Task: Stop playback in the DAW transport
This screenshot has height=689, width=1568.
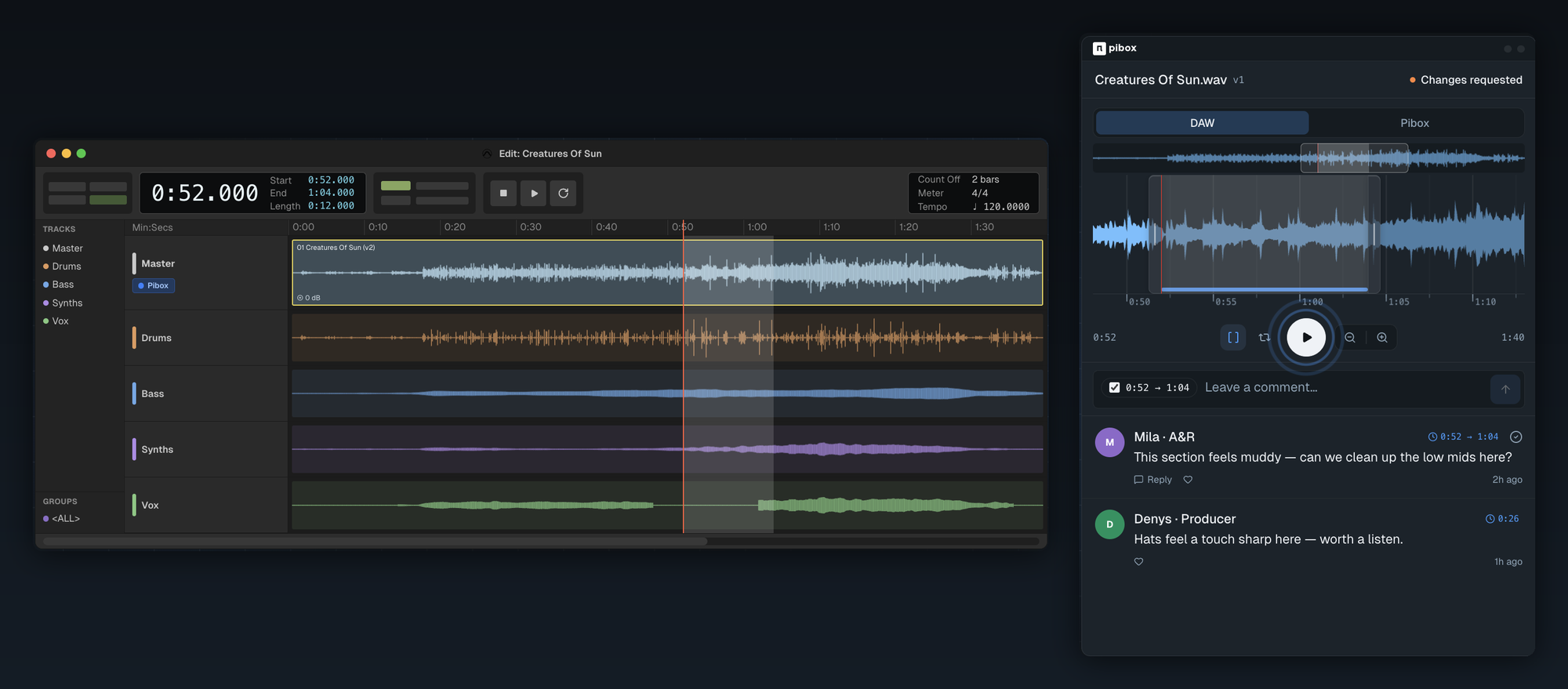Action: click(x=503, y=193)
